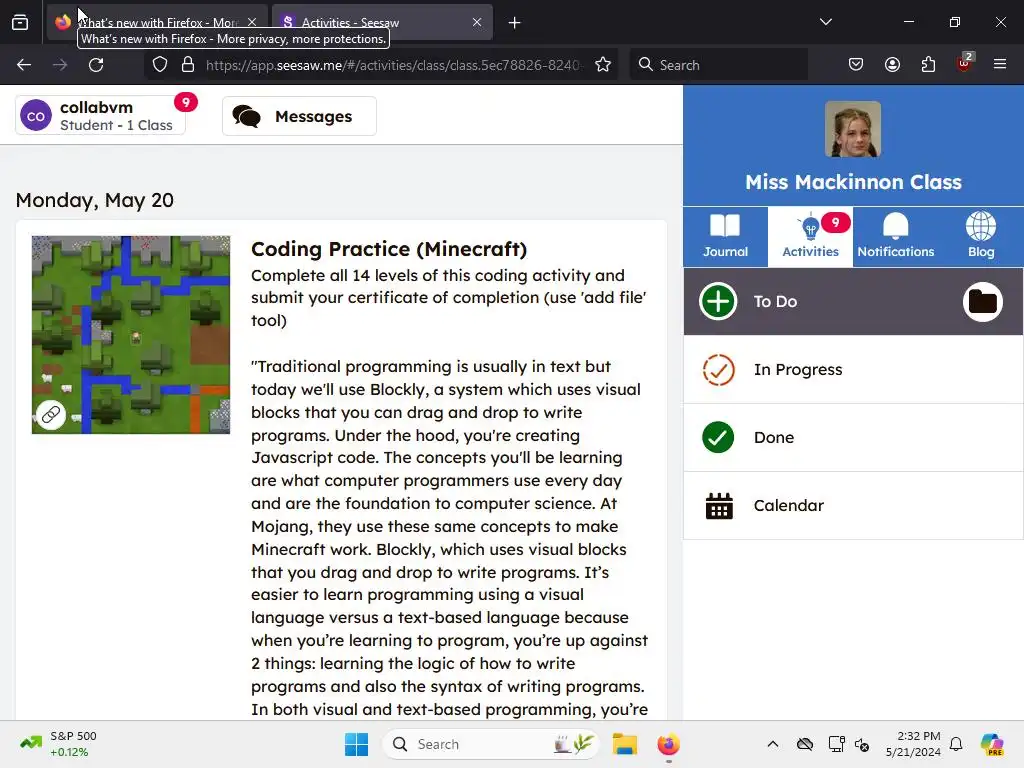Show Done activities
Screen dimensions: 1024x768
(x=853, y=438)
